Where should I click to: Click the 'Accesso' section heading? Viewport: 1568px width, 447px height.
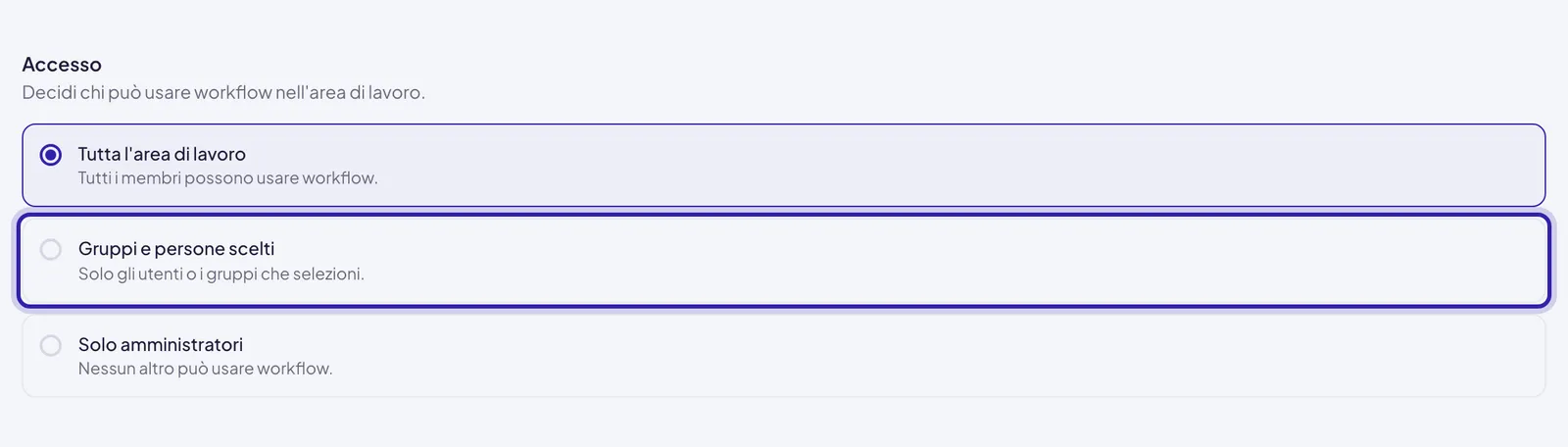point(62,65)
